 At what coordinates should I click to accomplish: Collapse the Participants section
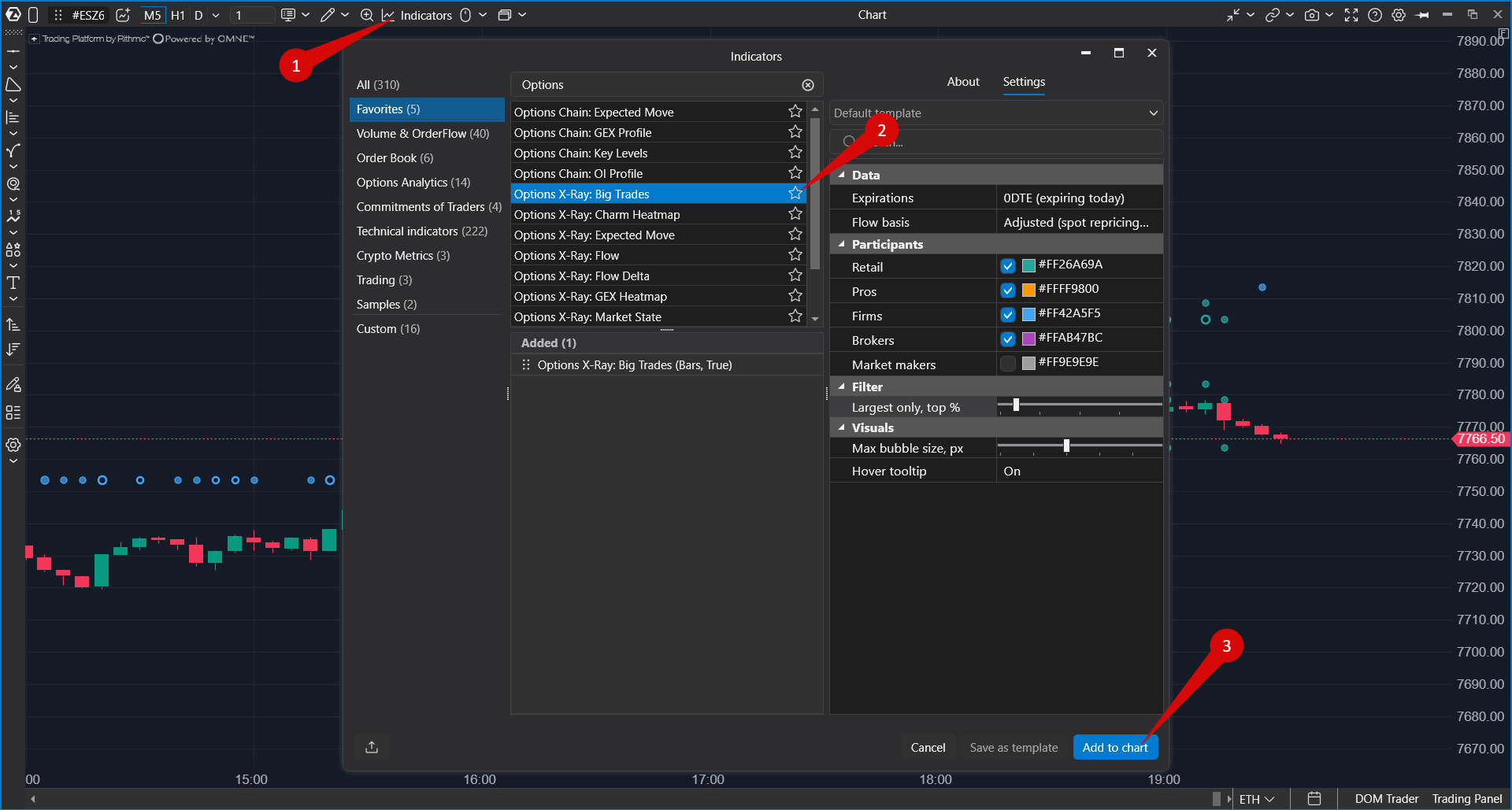842,244
